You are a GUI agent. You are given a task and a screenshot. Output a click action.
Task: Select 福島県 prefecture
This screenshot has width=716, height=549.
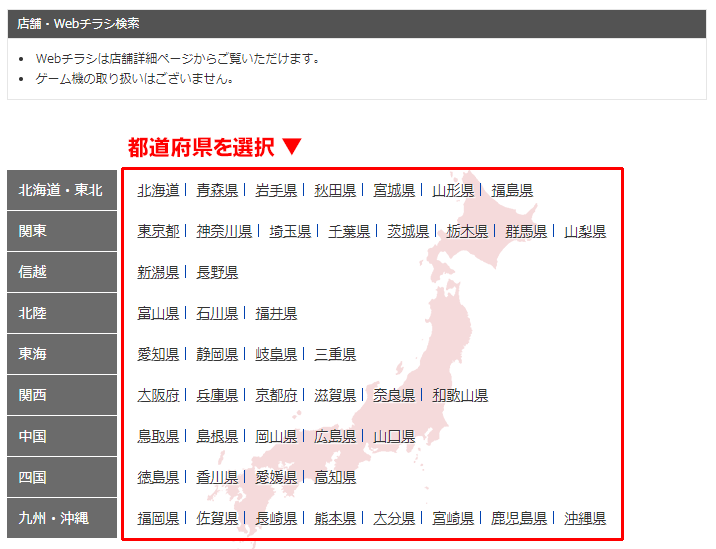[x=512, y=190]
